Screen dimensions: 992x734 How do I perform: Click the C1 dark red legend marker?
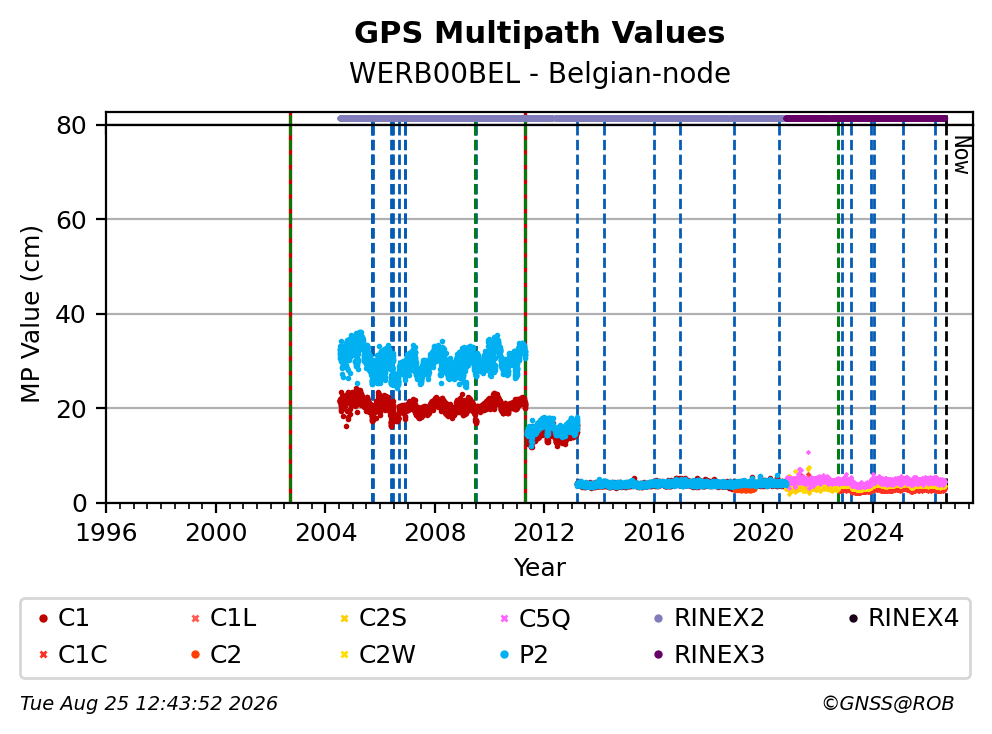point(43,618)
